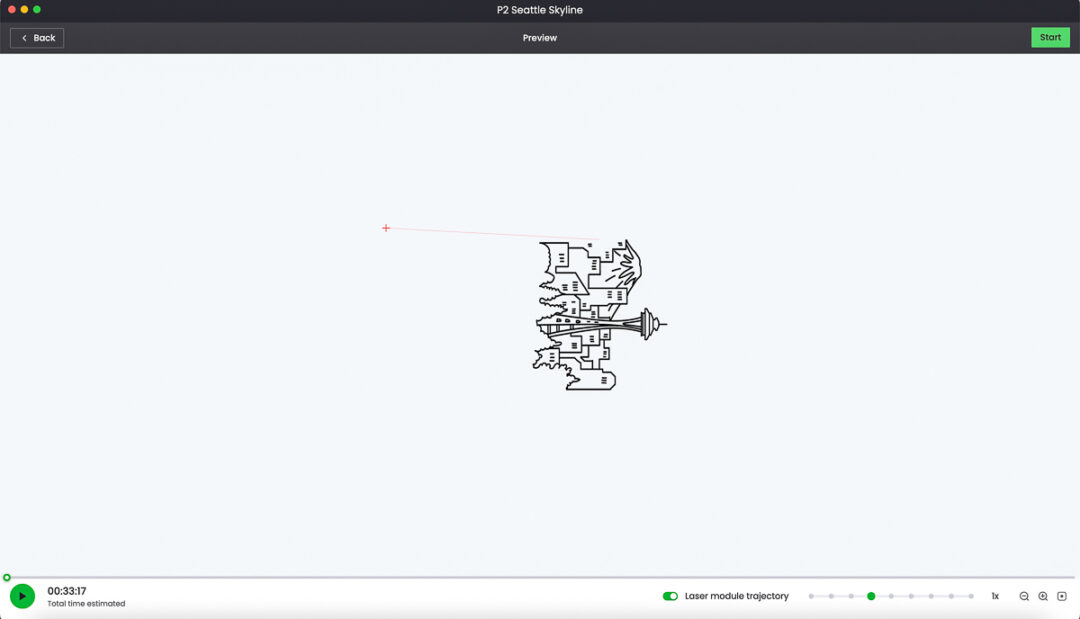This screenshot has height=619, width=1080.
Task: Click the Back button
Action: click(37, 38)
